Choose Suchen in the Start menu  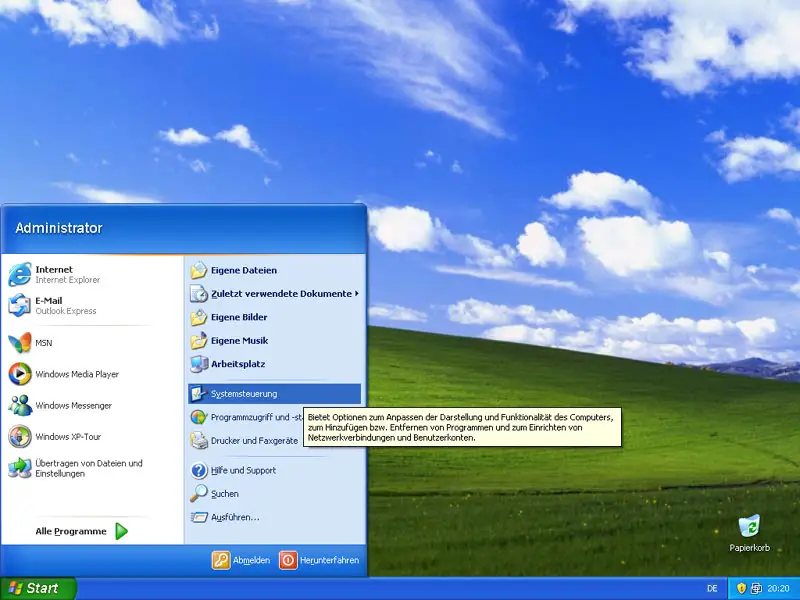(x=274, y=494)
